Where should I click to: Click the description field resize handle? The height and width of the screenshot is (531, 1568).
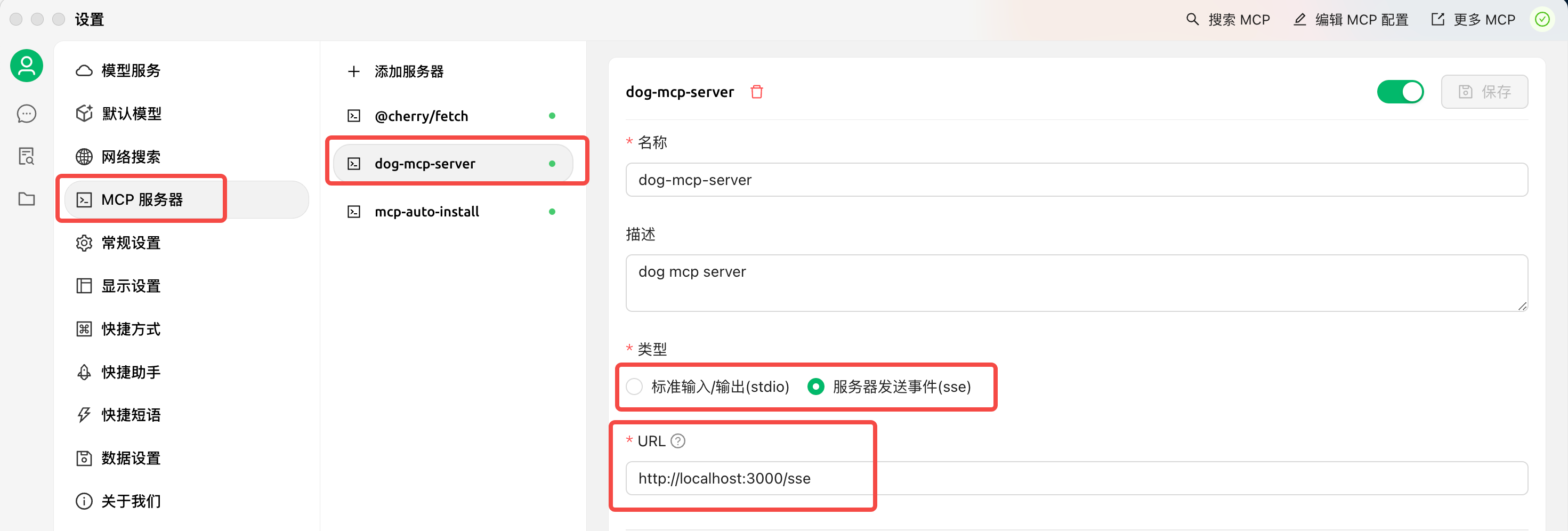1522,305
